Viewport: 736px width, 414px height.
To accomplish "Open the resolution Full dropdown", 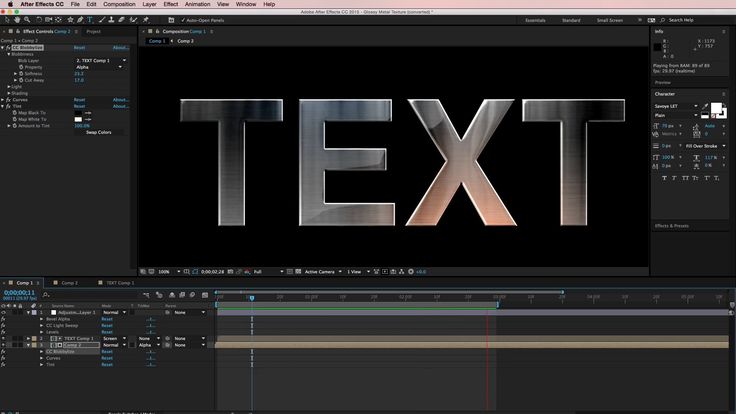I will (268, 272).
